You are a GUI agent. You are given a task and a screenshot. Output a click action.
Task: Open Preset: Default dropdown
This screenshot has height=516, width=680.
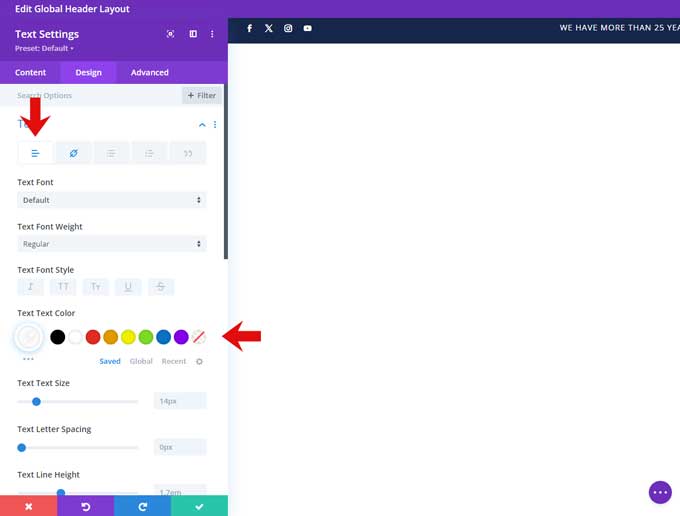click(44, 48)
